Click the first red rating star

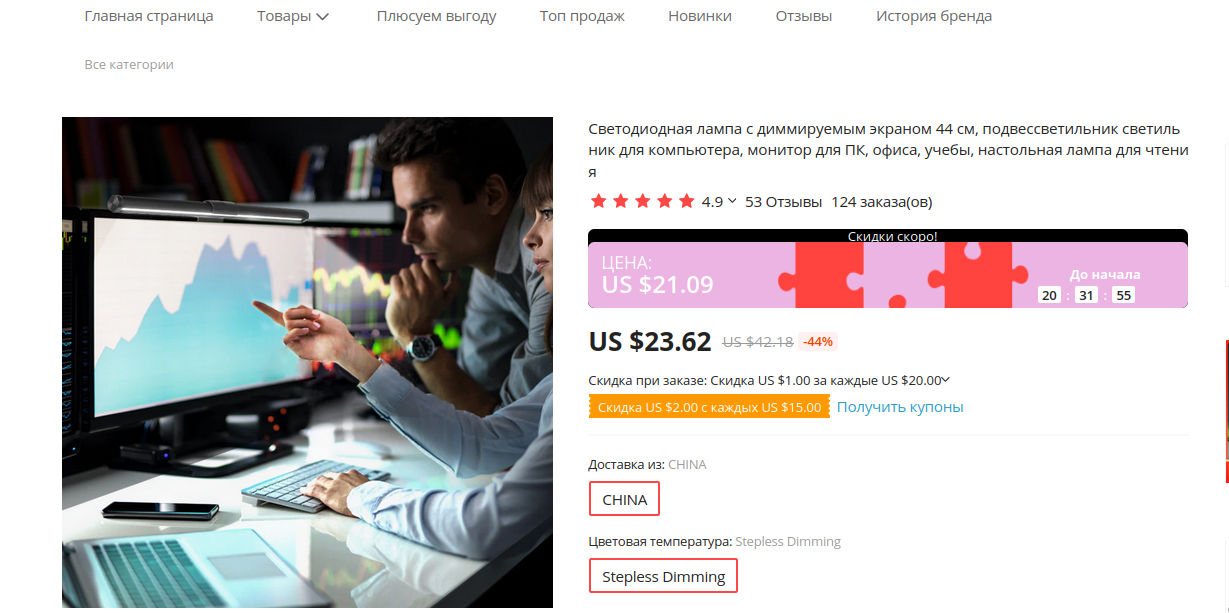(598, 201)
